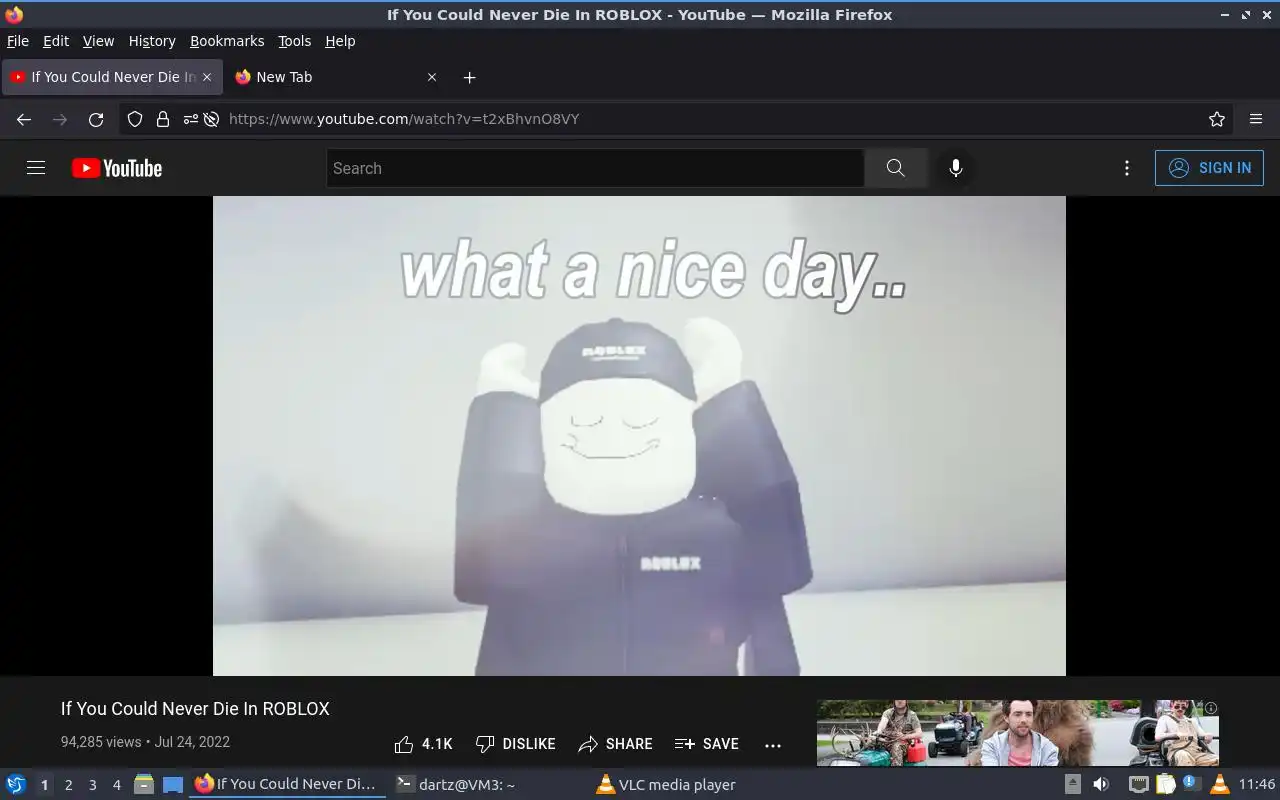Open the Help menu
This screenshot has height=800, width=1280.
coord(340,41)
